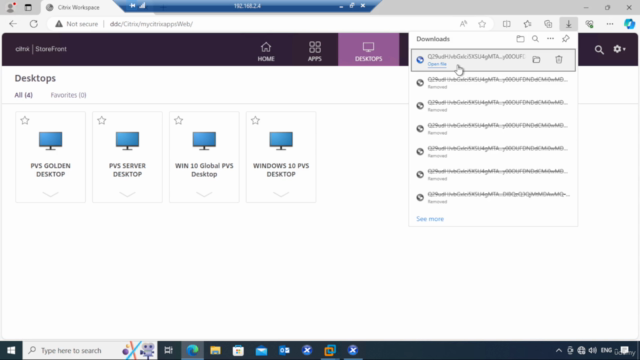Click the Citrix StoreFront logo
Viewport: 640px width, 360px height.
(41, 49)
